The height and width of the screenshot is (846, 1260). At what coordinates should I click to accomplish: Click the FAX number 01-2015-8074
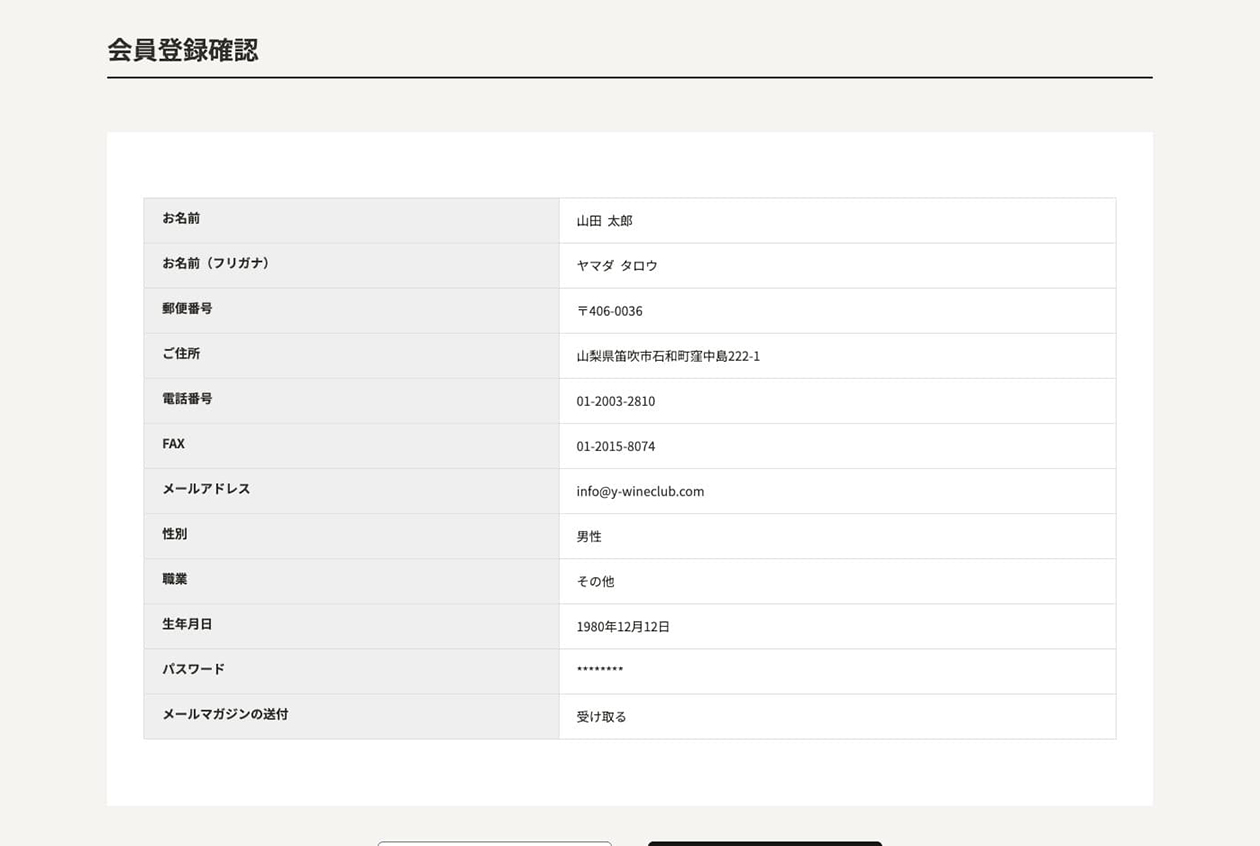[x=616, y=446]
